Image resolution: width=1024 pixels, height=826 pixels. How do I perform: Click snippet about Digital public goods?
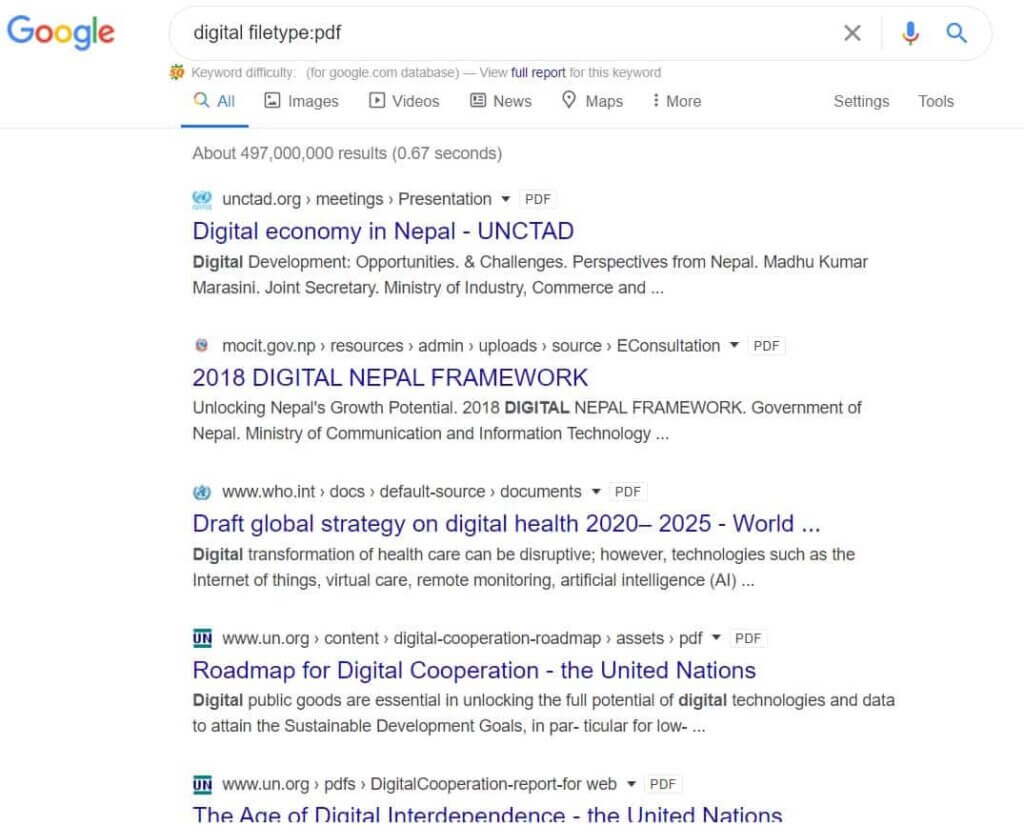(x=543, y=713)
